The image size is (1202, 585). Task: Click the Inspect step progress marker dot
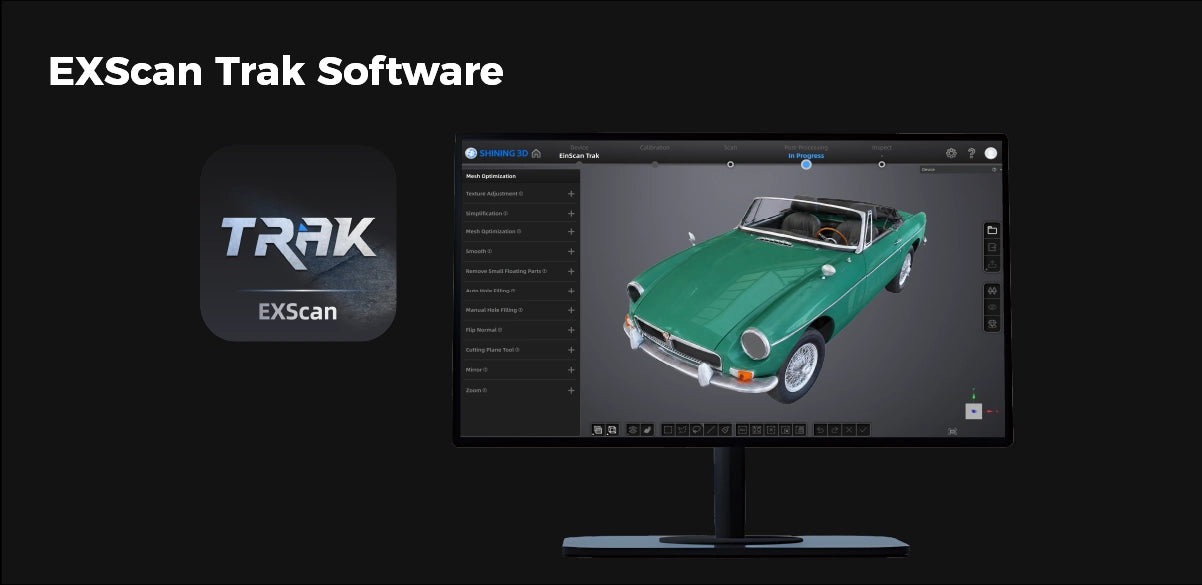[x=881, y=164]
